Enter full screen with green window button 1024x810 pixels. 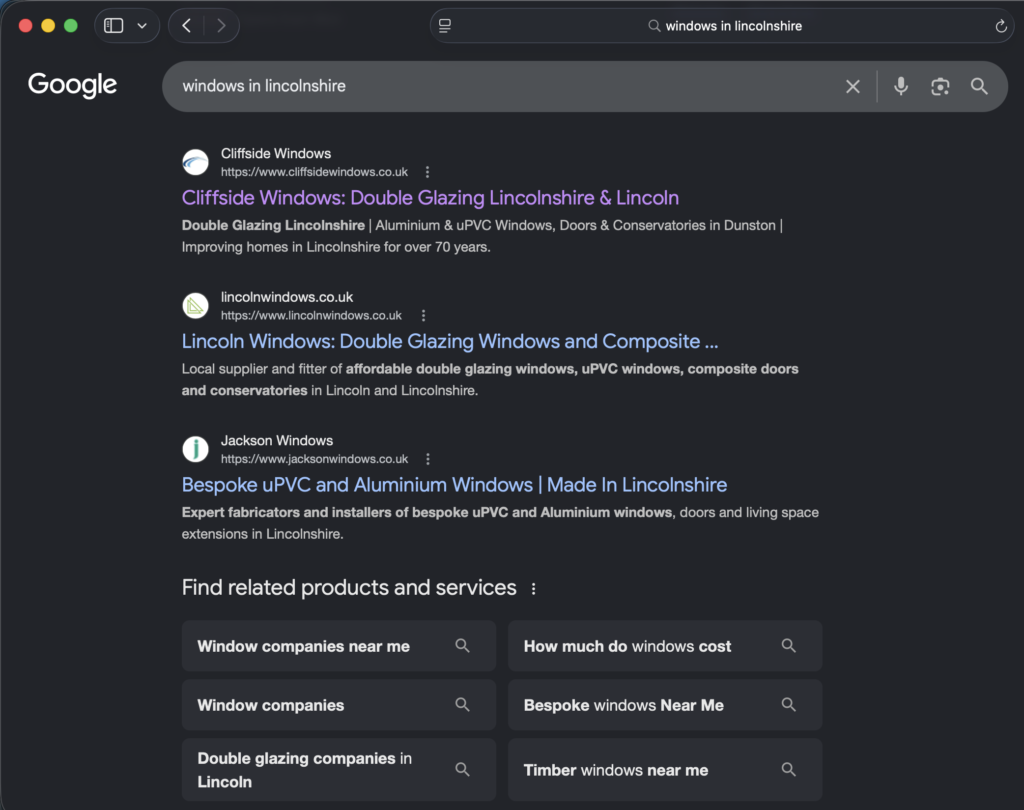(71, 25)
